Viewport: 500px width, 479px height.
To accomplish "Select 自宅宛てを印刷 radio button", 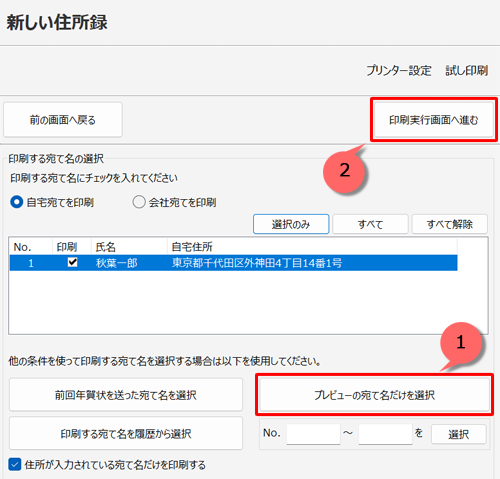I will tap(16, 202).
